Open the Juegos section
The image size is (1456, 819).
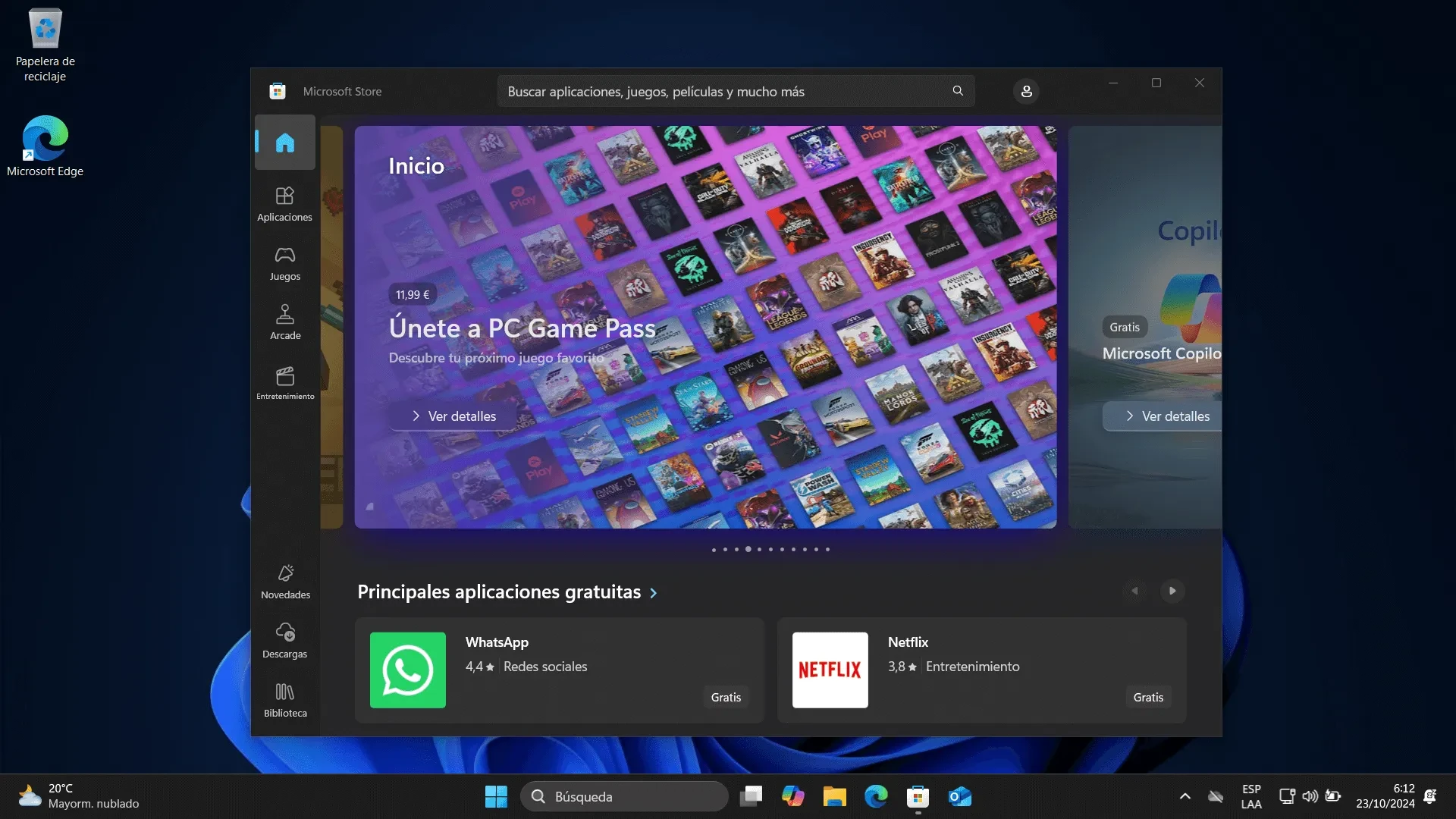tap(285, 263)
